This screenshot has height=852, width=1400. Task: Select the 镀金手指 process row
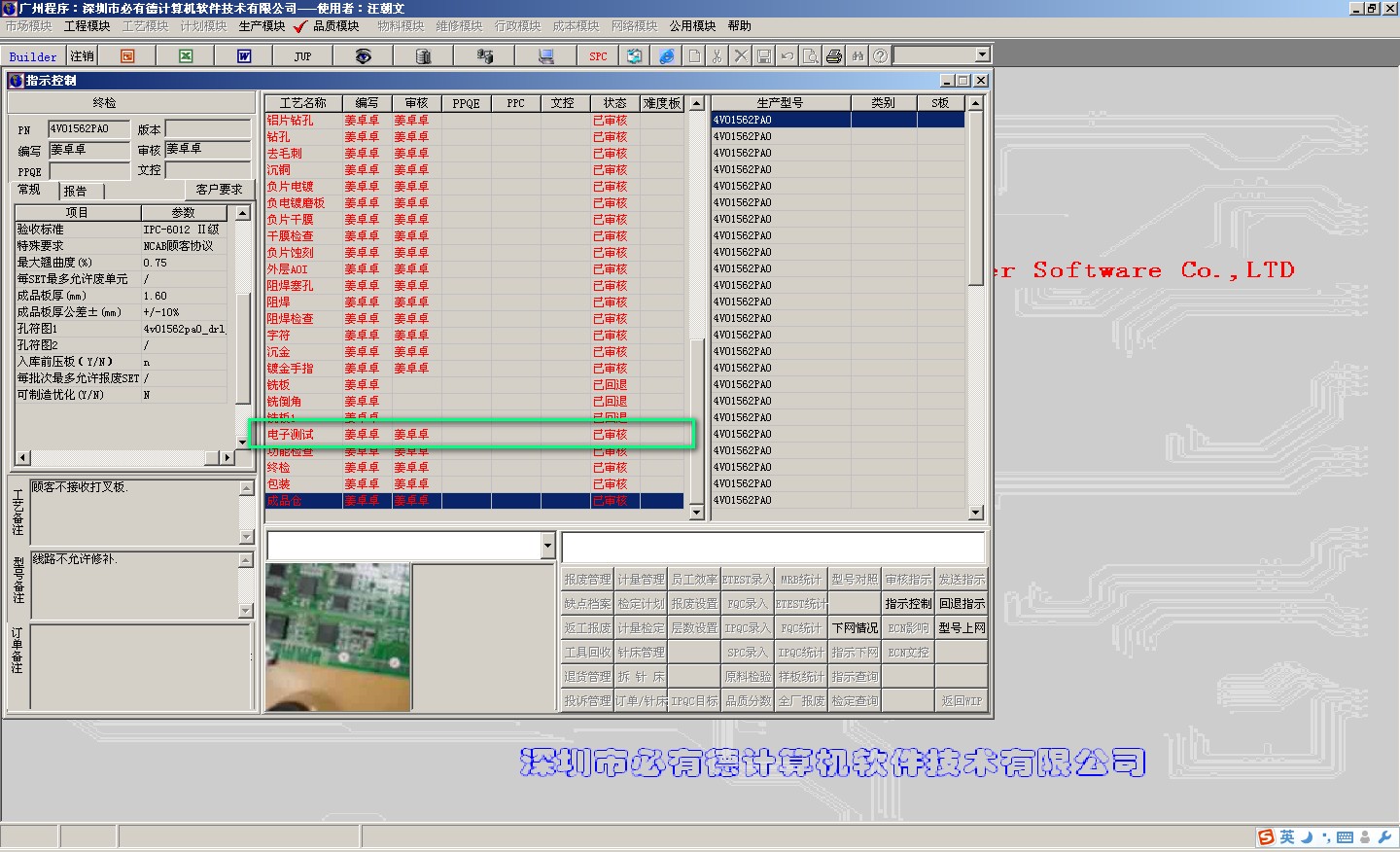point(474,369)
